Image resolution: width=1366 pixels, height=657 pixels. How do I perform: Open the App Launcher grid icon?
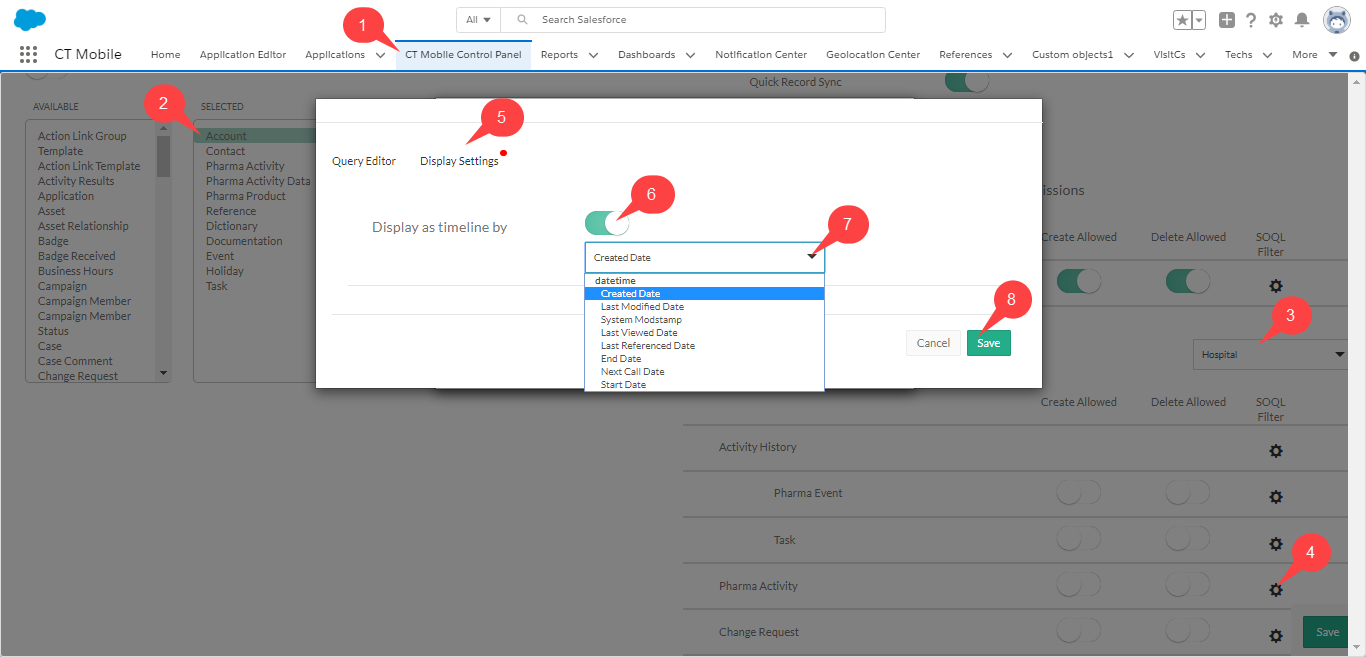point(28,55)
